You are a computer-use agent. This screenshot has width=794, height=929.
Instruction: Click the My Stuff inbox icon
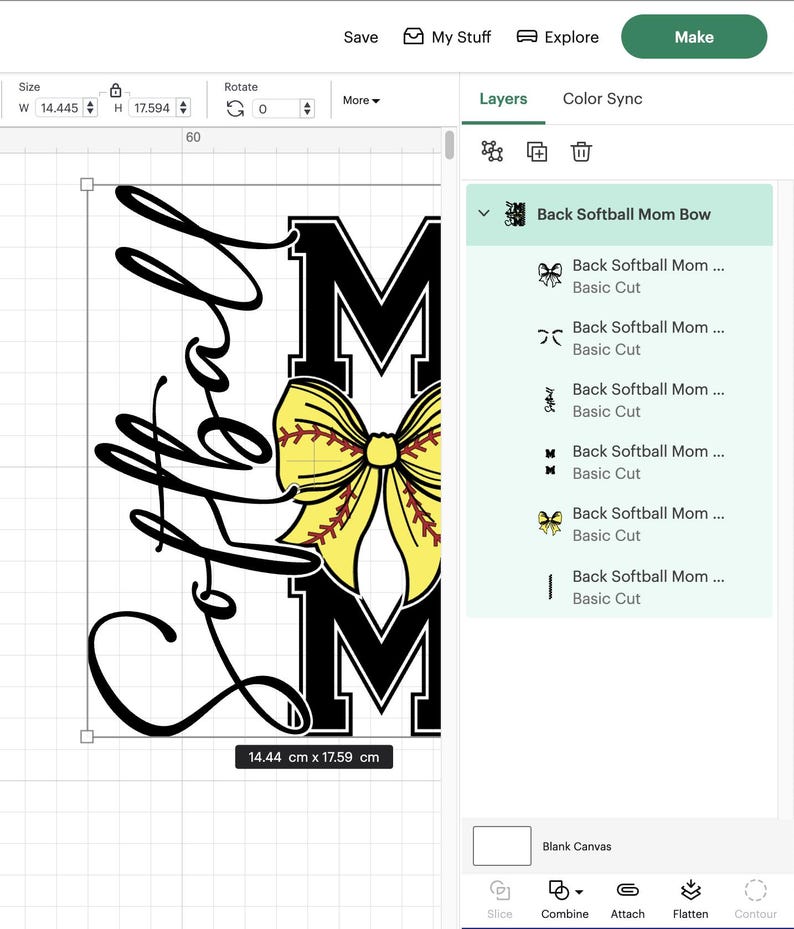tap(413, 37)
